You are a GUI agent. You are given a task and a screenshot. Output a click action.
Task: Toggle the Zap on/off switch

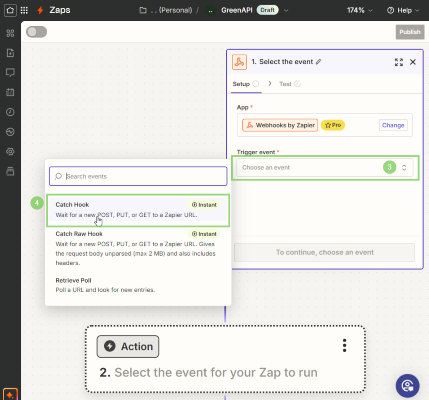tap(37, 32)
